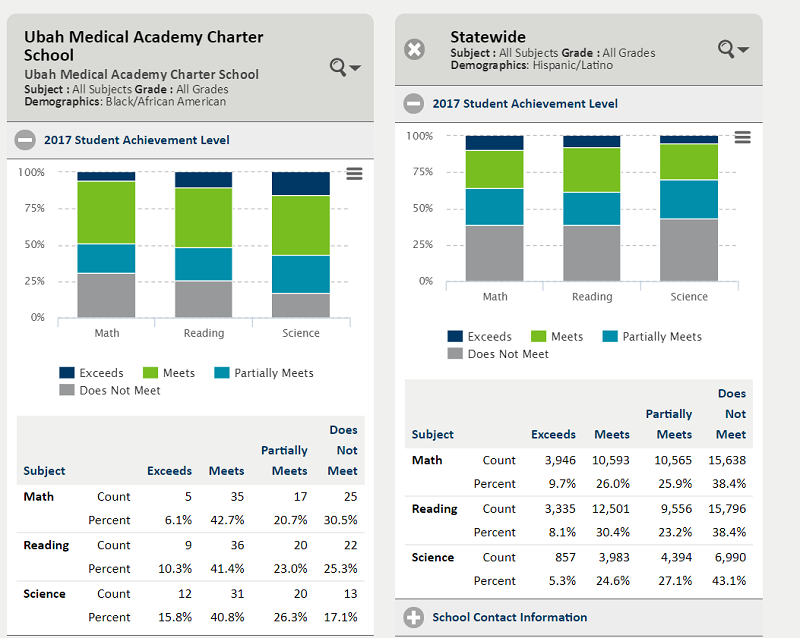This screenshot has height=638, width=800.
Task: Open search options dropdown in Statewide panel
Action: tap(733, 49)
